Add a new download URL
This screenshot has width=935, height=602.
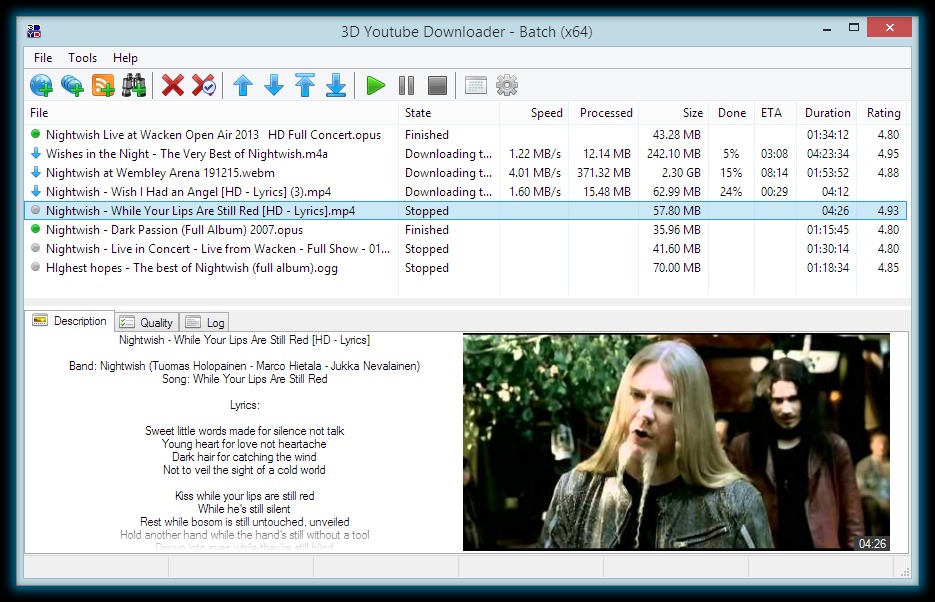42,85
